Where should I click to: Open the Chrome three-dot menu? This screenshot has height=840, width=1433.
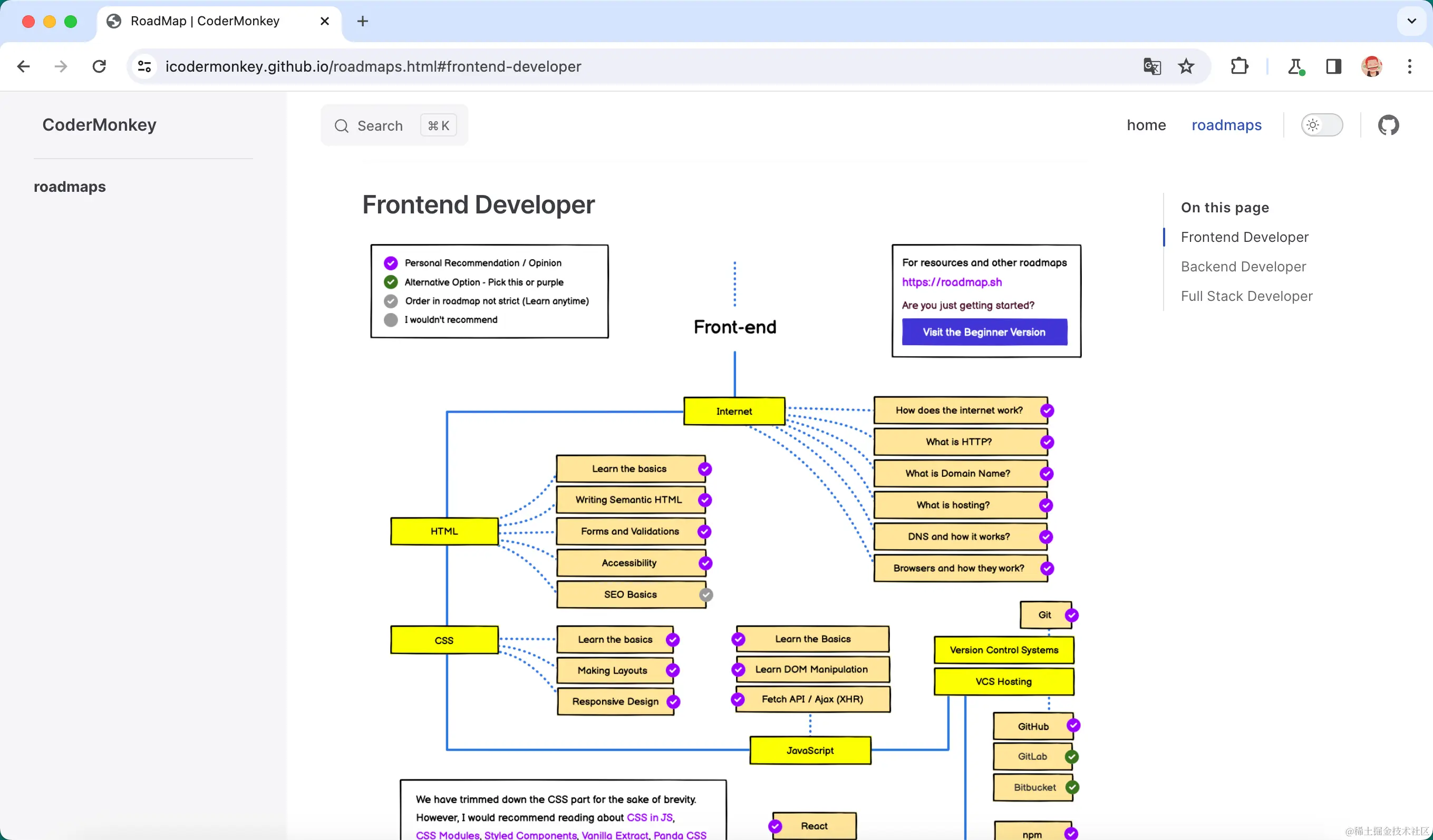click(1409, 66)
